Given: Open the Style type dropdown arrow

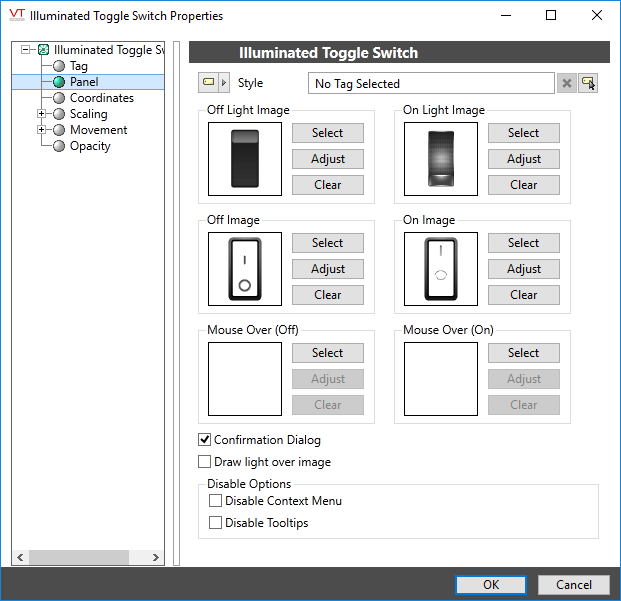Looking at the screenshot, I should point(224,83).
